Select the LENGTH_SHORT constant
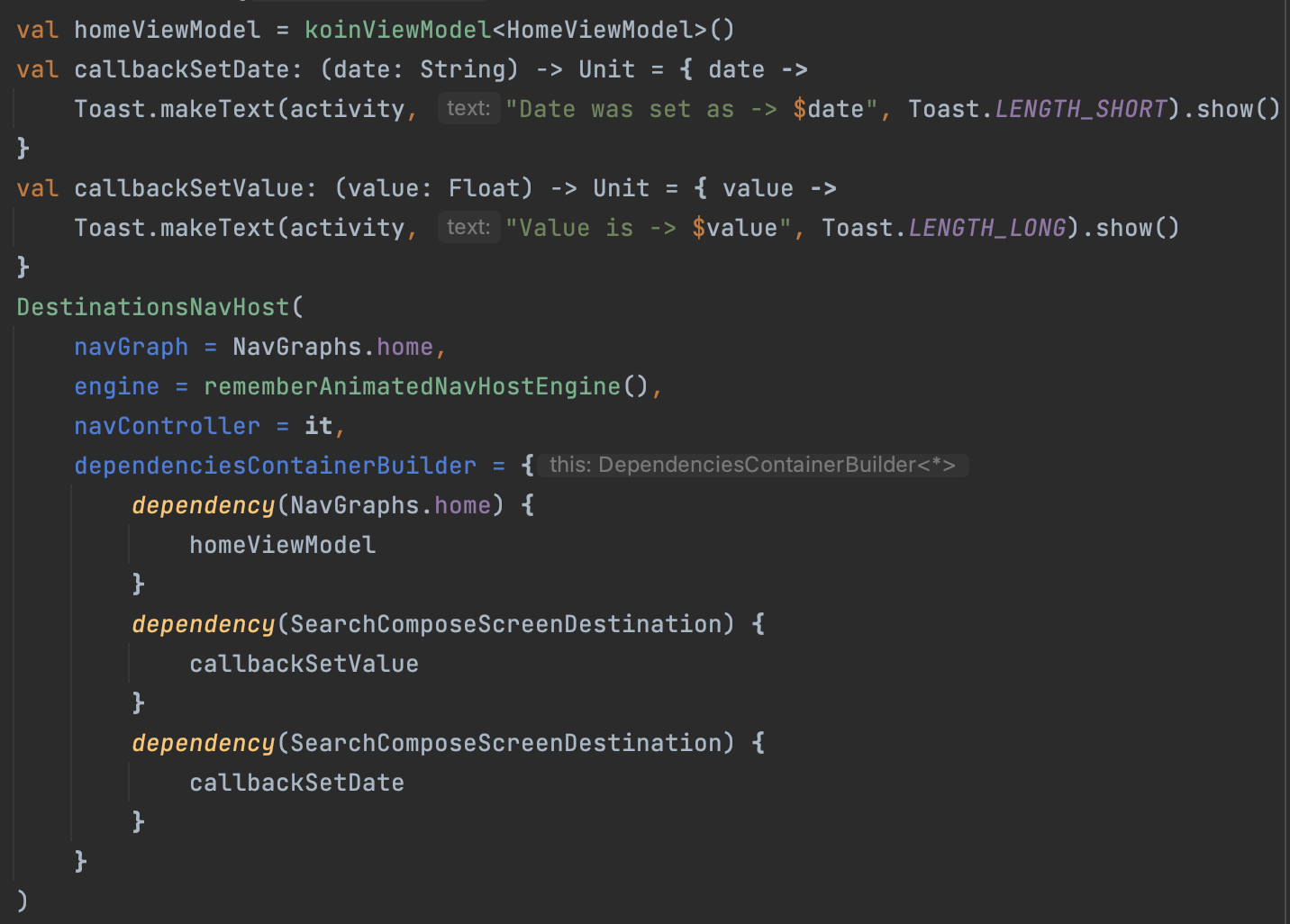 coord(1078,108)
